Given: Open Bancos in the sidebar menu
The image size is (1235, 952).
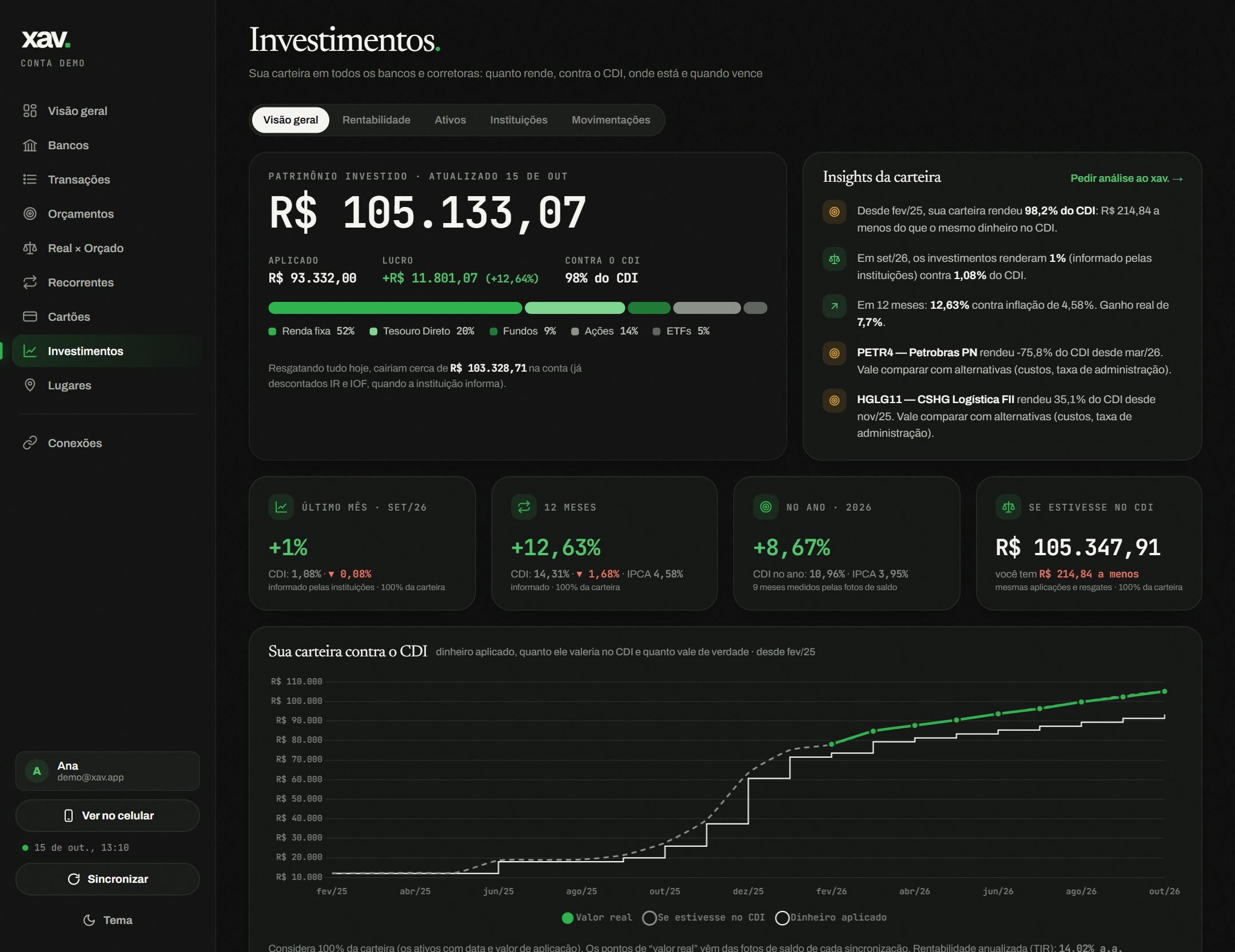Looking at the screenshot, I should [x=106, y=145].
